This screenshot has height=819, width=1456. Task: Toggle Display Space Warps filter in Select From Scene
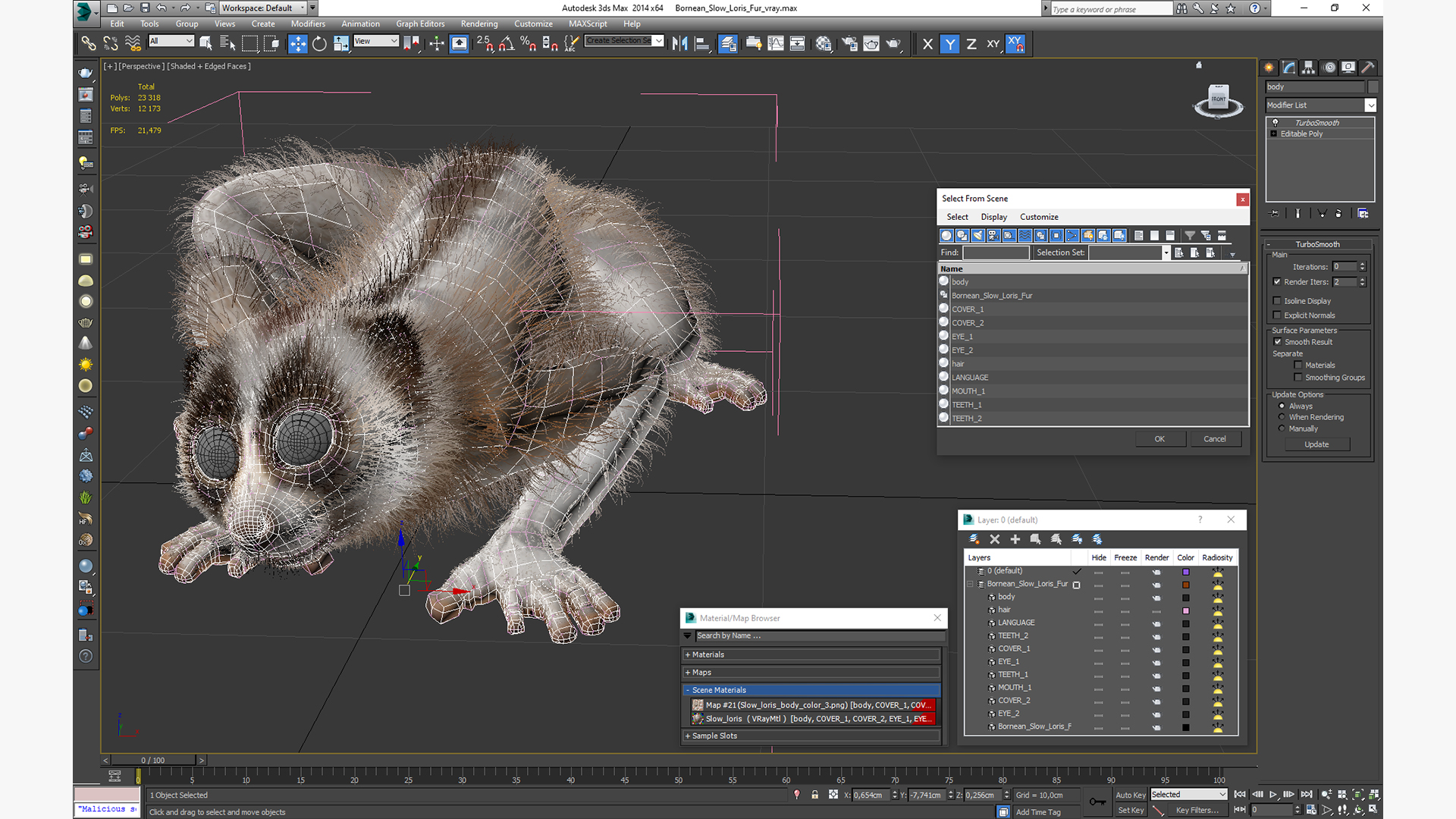coord(1025,236)
